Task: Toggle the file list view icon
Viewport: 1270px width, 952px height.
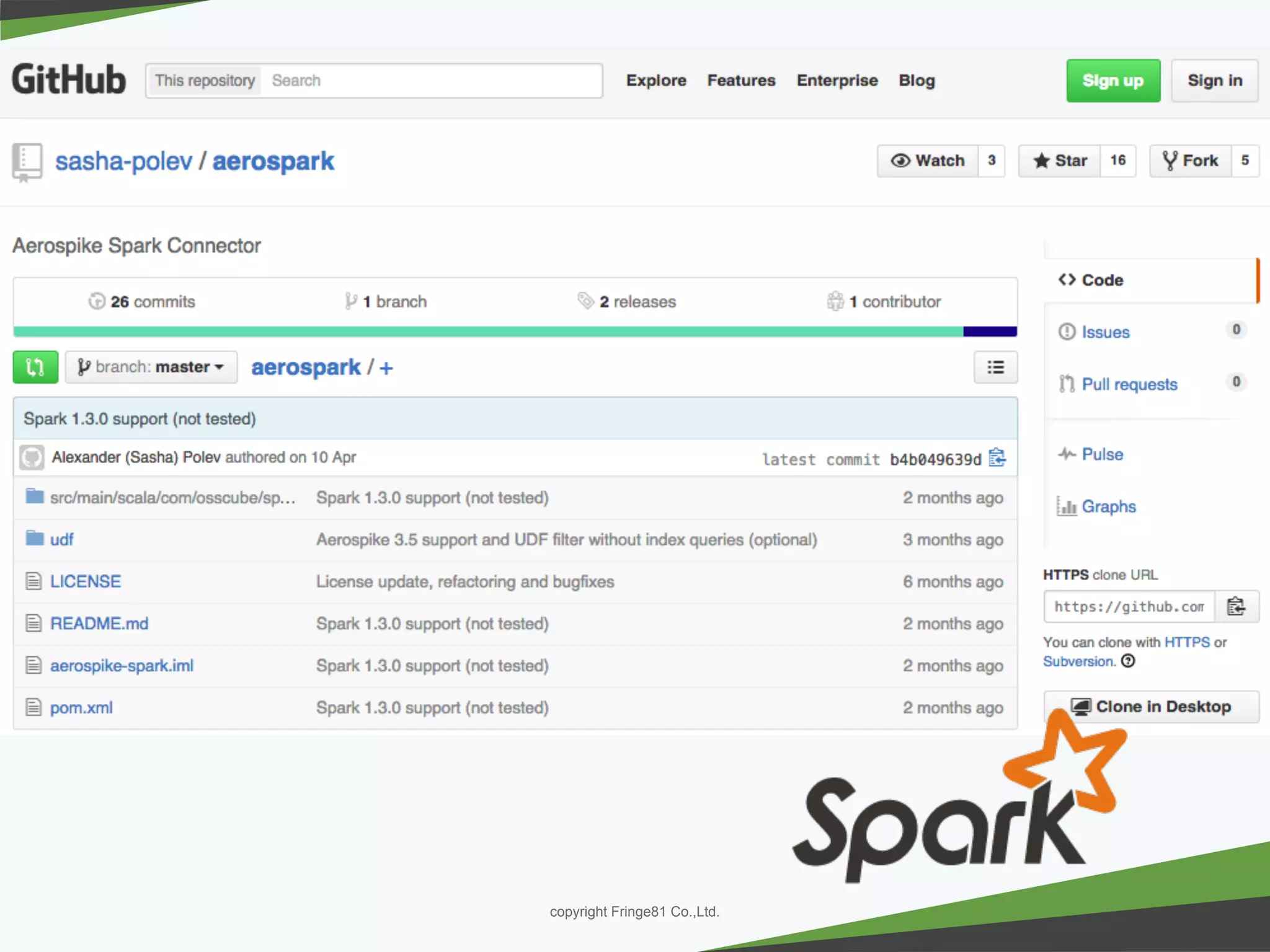Action: 995,368
